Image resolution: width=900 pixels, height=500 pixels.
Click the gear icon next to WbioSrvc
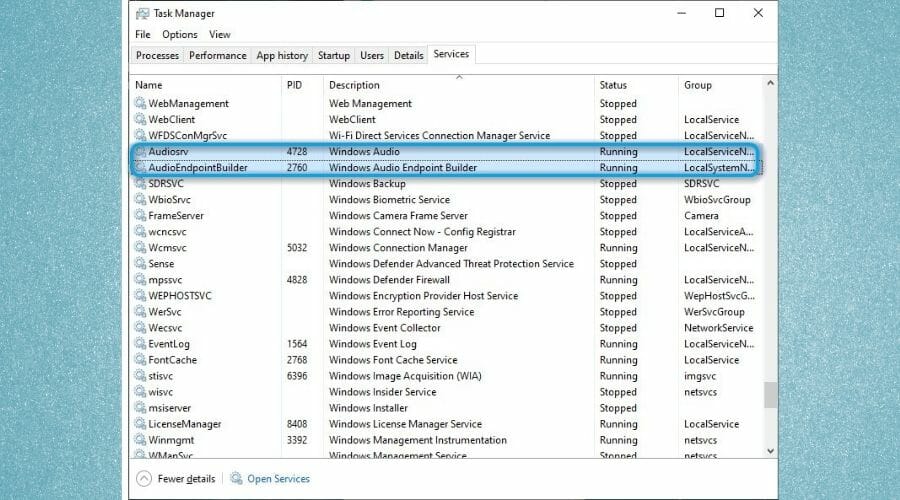click(x=140, y=200)
